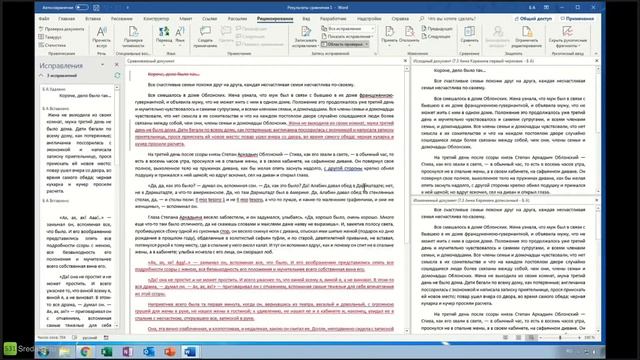Click Ограничить редактирование restrict editing
The width and height of the screenshot is (640, 360).
click(x=527, y=37)
